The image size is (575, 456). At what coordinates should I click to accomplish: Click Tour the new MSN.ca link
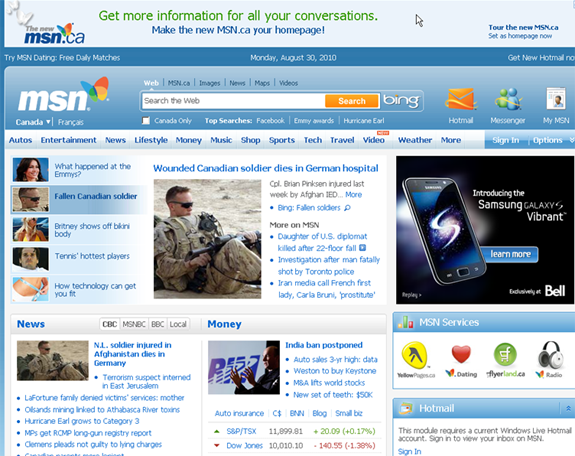(523, 28)
